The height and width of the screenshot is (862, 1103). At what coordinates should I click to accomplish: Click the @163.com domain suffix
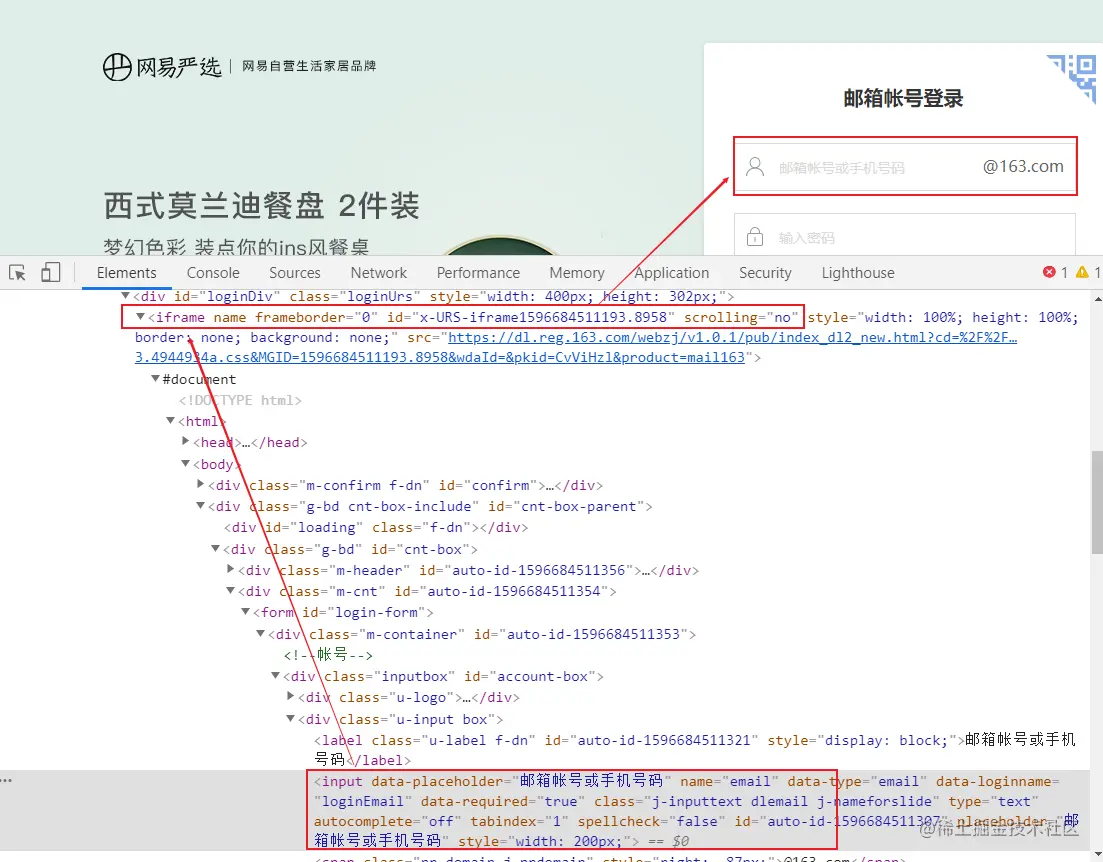1023,167
